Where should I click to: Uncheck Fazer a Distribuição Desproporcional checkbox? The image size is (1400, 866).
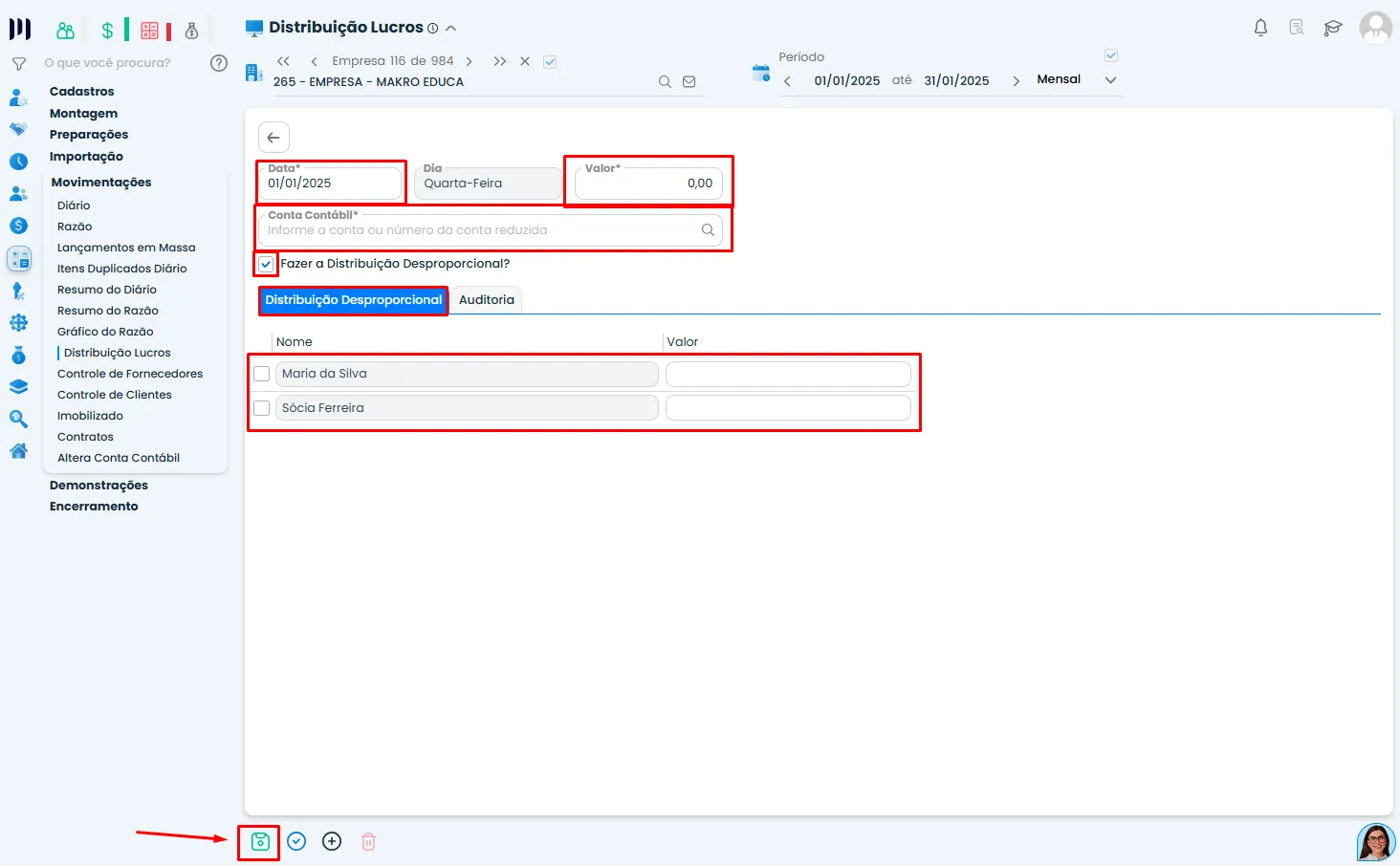[266, 264]
